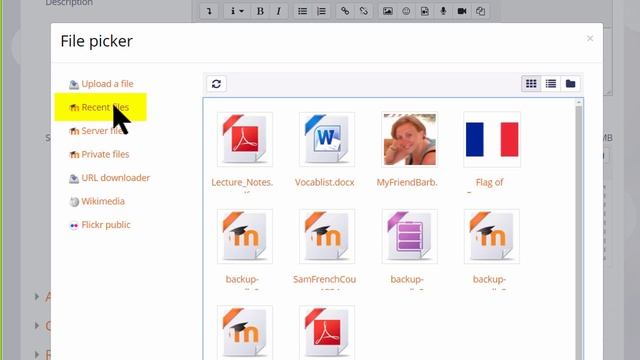Click the insert image icon
This screenshot has height=360, width=640.
tap(387, 11)
